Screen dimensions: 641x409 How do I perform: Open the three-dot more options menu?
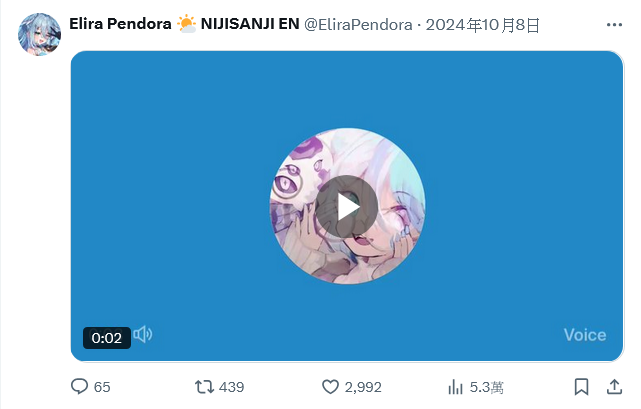(x=614, y=25)
